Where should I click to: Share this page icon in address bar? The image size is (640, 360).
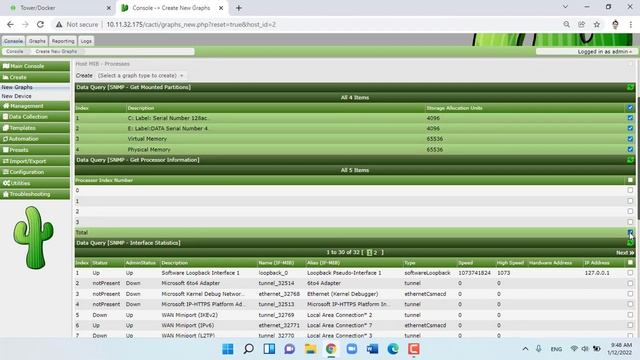pyautogui.click(x=582, y=24)
